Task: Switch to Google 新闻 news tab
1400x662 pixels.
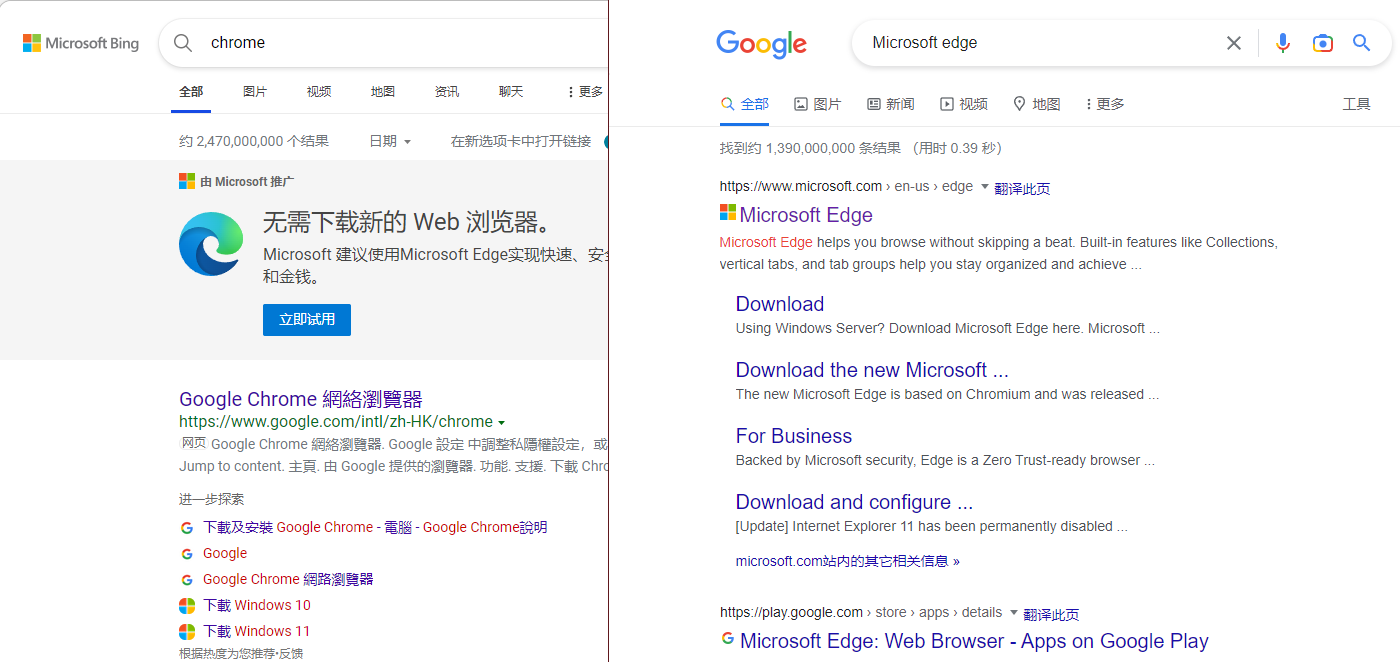Action: [x=890, y=104]
